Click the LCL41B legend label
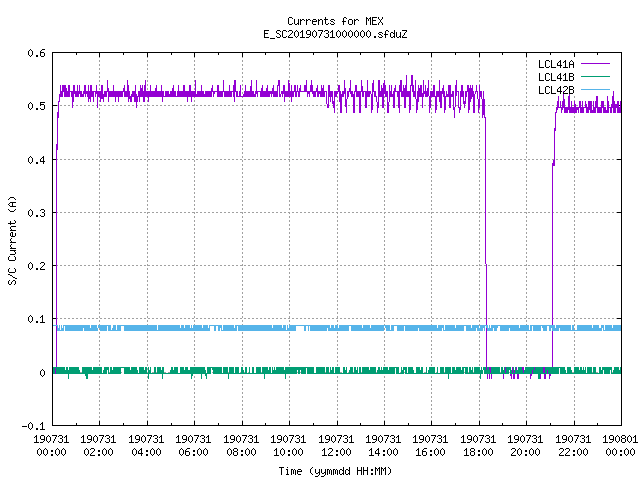Viewport: 640px width, 480px height. coord(556,77)
